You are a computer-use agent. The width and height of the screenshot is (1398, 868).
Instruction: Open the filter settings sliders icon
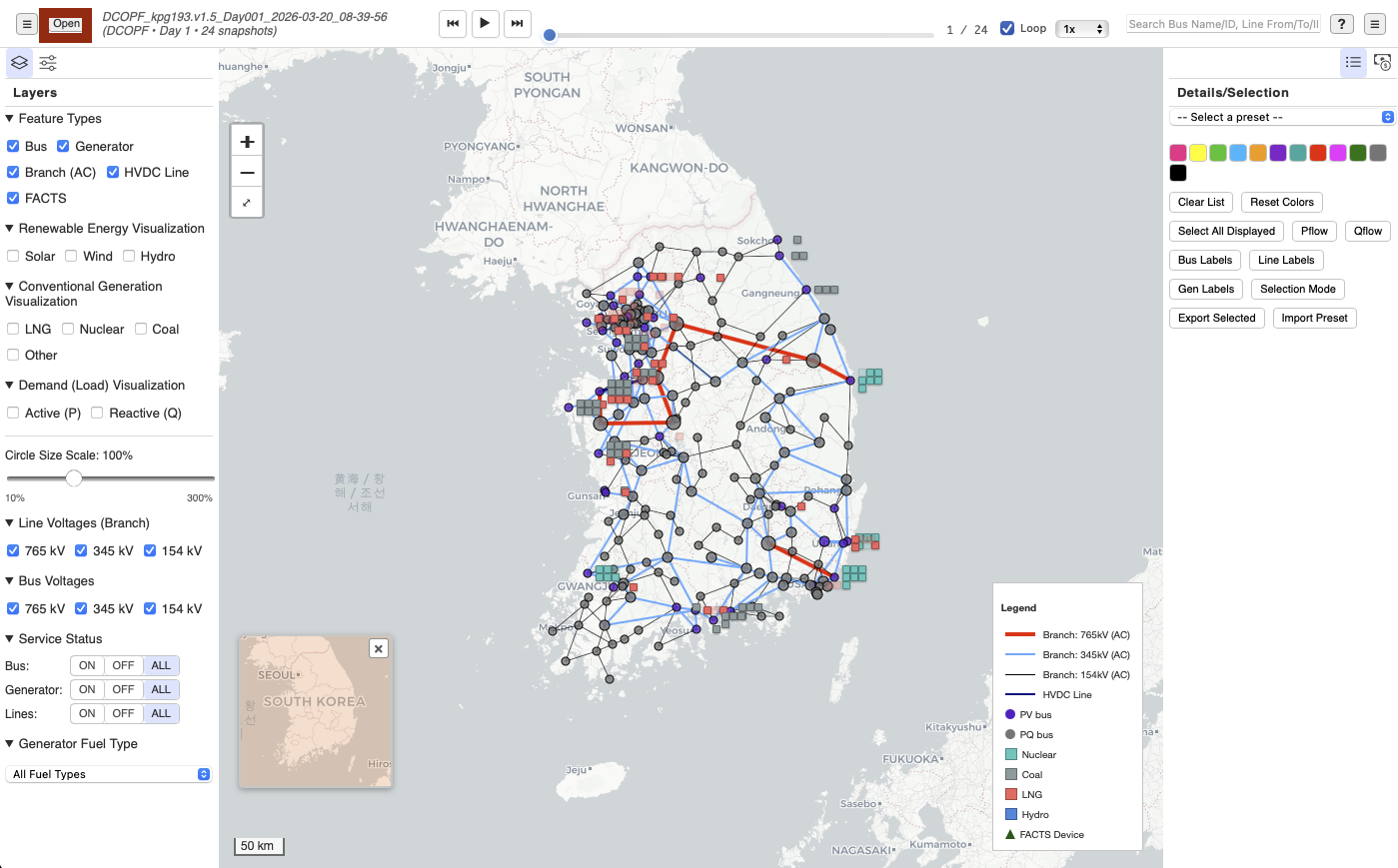click(x=47, y=62)
